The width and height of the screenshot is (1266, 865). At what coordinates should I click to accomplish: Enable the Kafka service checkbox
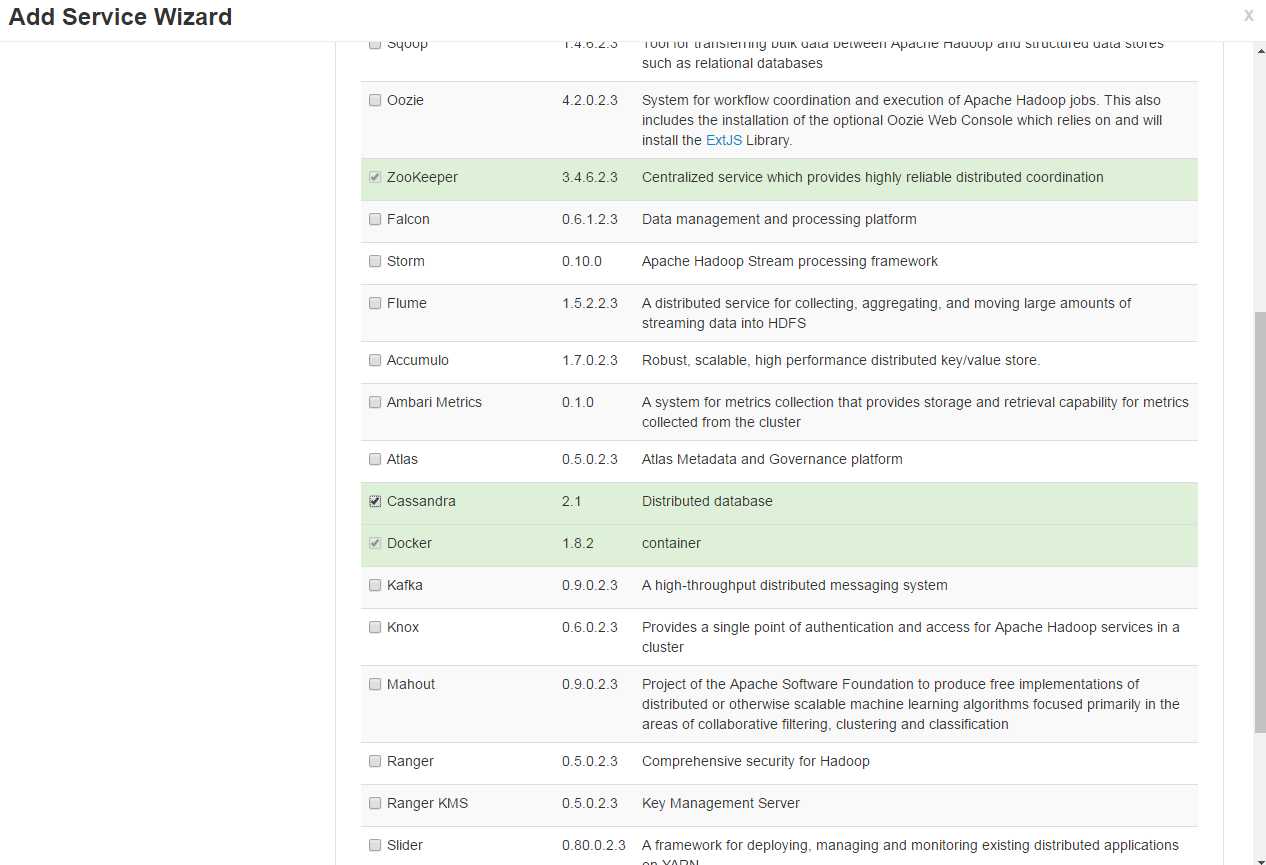375,585
